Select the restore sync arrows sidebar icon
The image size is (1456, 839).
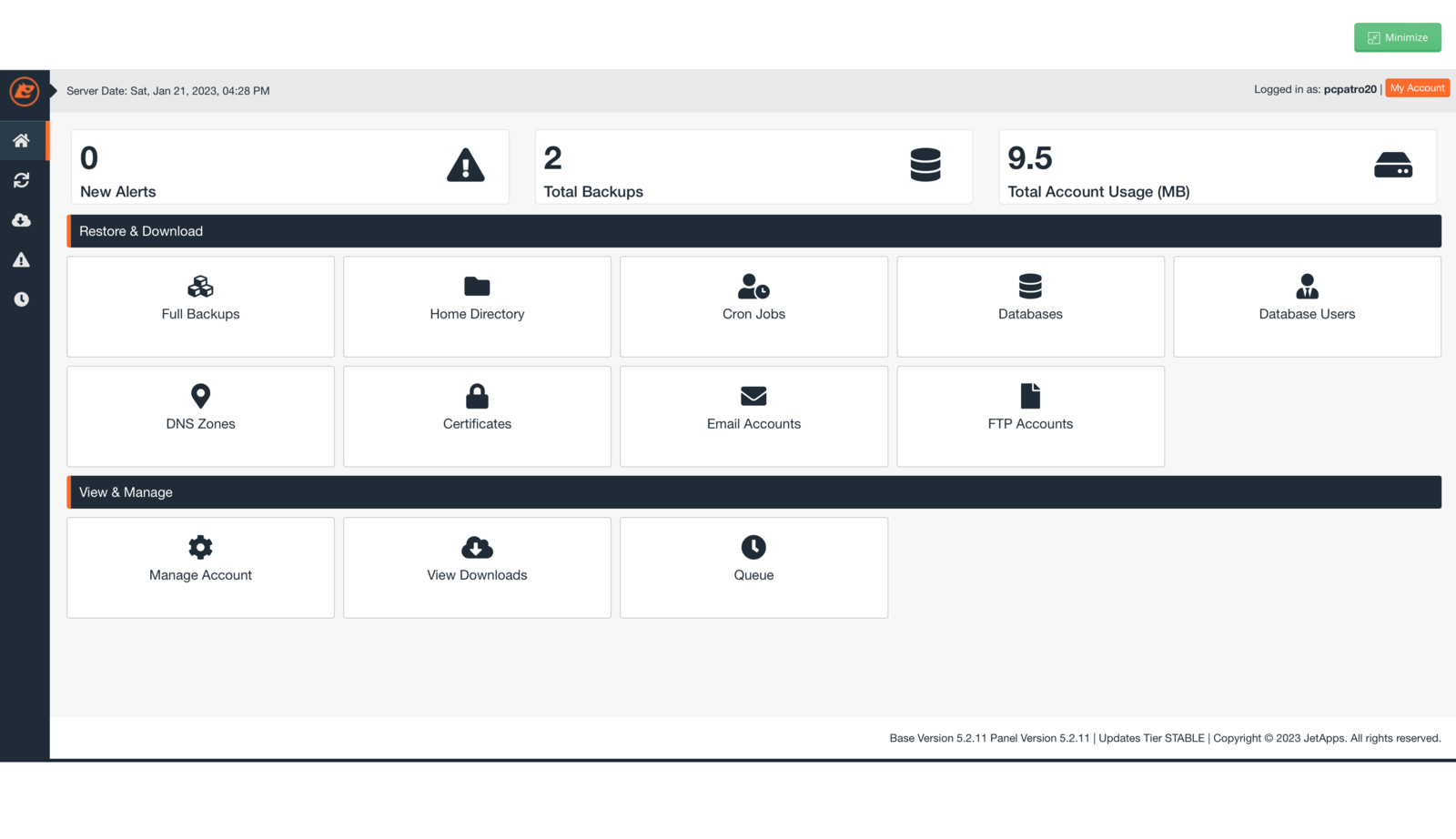pyautogui.click(x=22, y=180)
